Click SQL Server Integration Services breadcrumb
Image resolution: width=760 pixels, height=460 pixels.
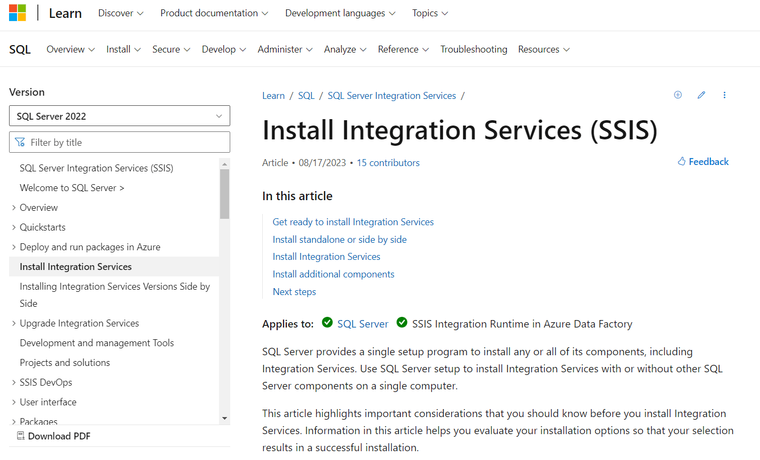click(392, 95)
